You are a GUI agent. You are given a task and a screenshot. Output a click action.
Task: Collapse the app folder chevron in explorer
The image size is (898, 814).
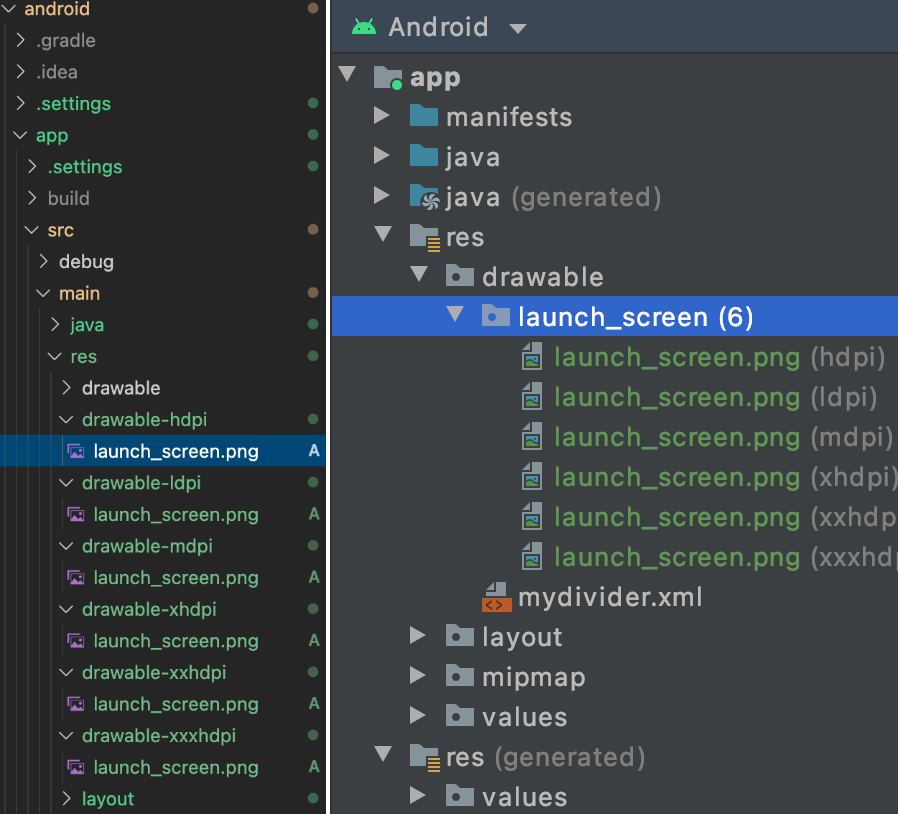pos(21,135)
